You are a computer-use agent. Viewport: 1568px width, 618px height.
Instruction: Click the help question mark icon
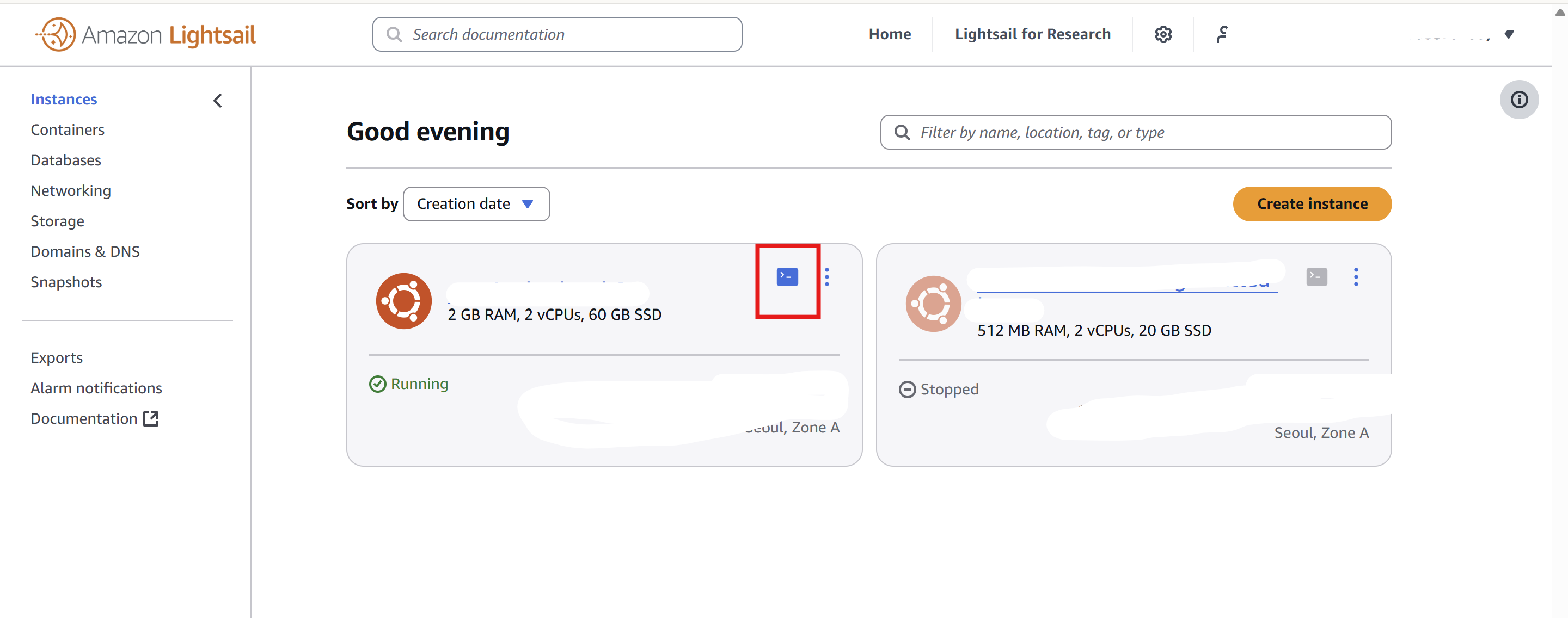tap(1221, 34)
